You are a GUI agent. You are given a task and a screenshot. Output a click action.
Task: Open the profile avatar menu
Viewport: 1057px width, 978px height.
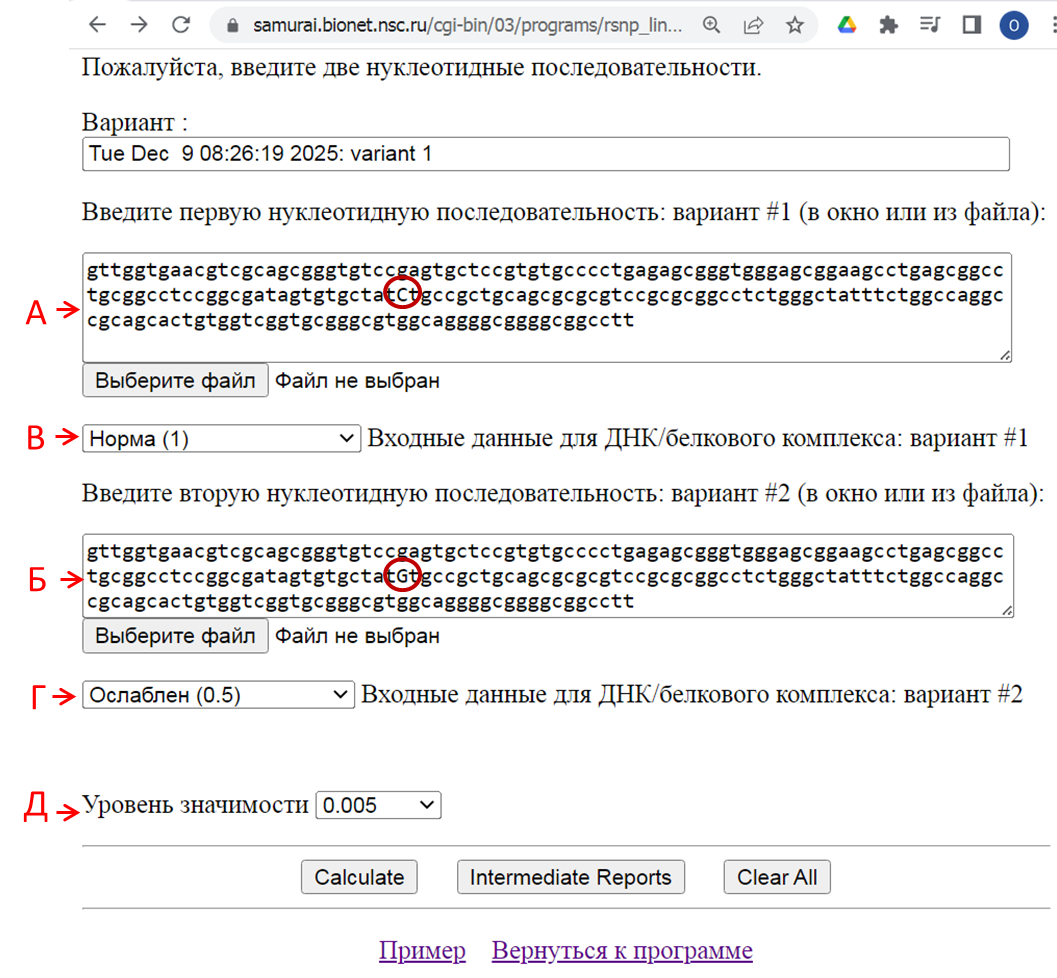(x=1014, y=26)
